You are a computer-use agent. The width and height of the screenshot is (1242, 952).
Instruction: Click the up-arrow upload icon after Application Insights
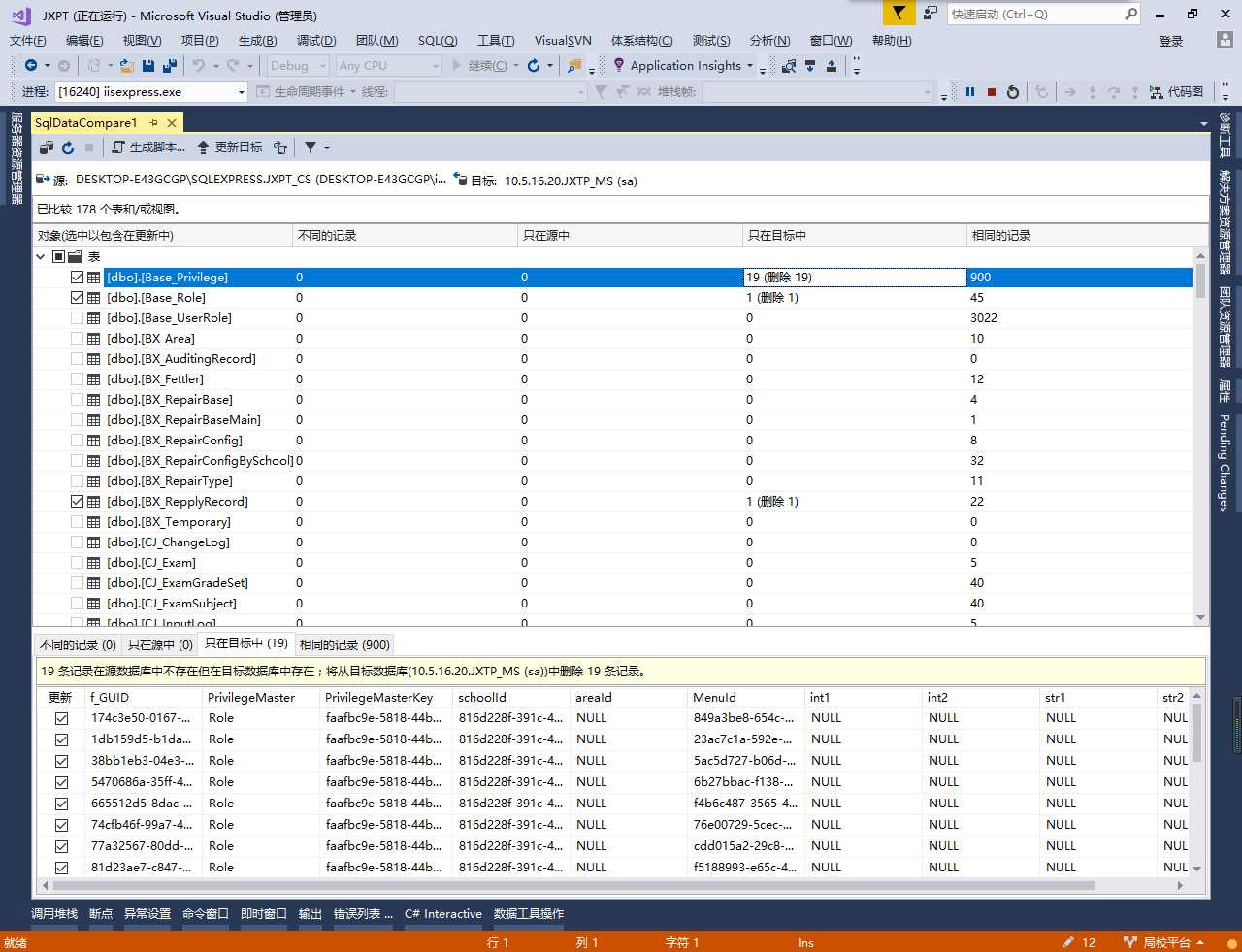(x=832, y=65)
